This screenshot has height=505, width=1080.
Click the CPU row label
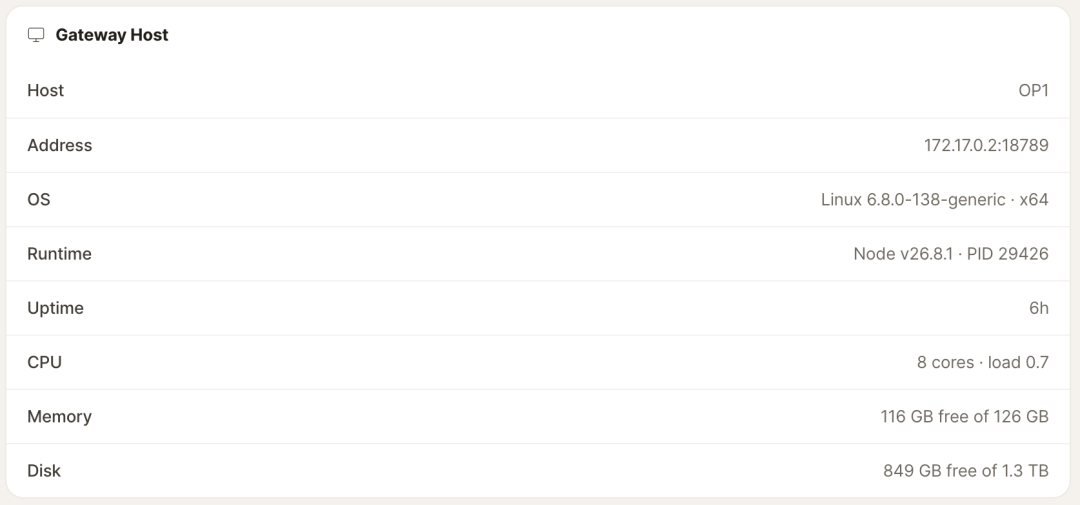click(44, 362)
